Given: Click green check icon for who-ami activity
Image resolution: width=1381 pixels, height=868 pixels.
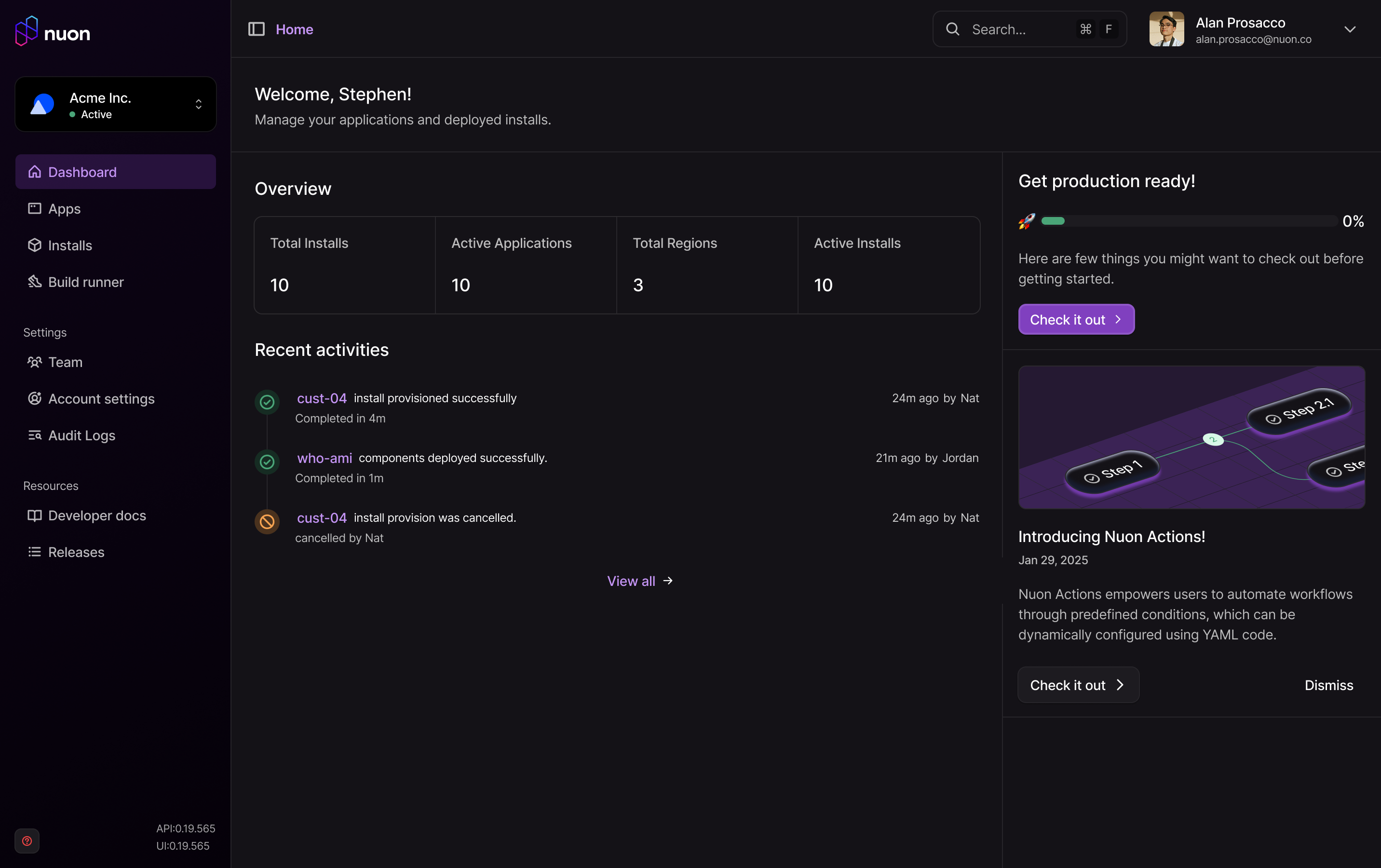Looking at the screenshot, I should pos(267,462).
